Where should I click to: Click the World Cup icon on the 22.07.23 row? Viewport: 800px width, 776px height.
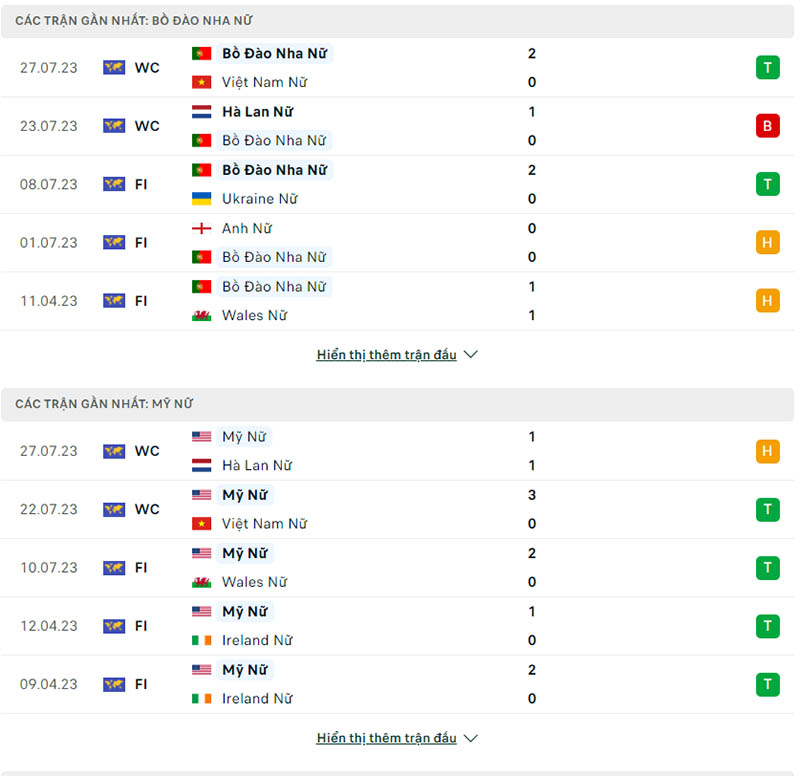pyautogui.click(x=114, y=509)
